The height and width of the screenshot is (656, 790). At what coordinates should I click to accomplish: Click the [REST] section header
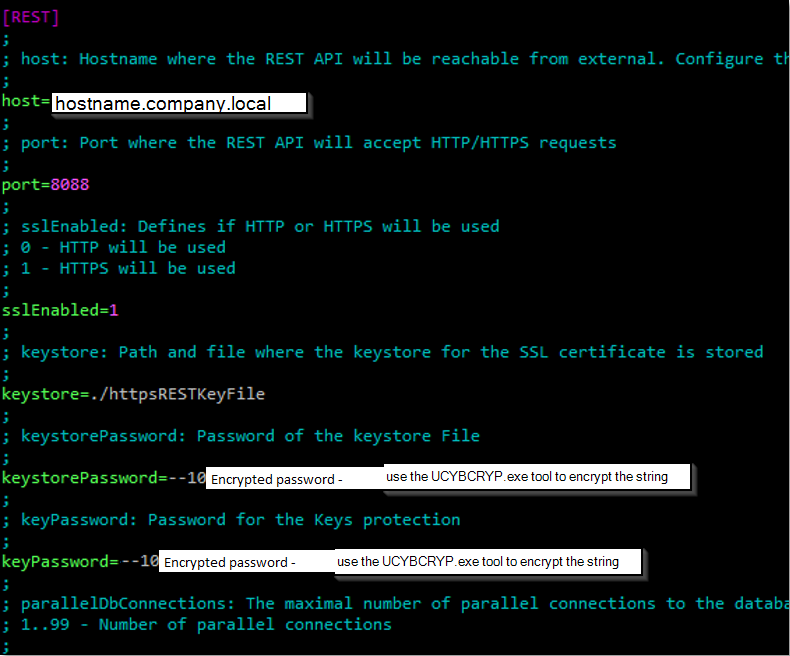31,17
